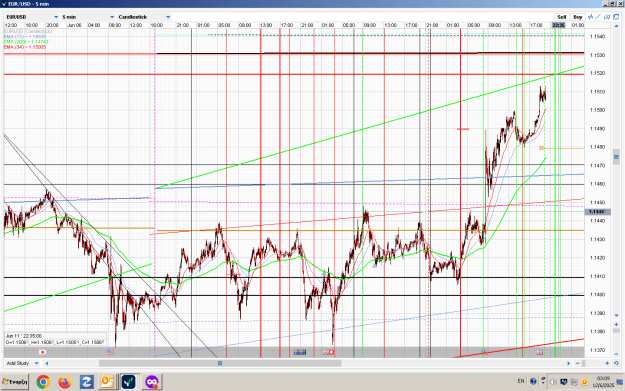625x391 pixels.
Task: Select the trend line drawing tool
Action: [598, 17]
